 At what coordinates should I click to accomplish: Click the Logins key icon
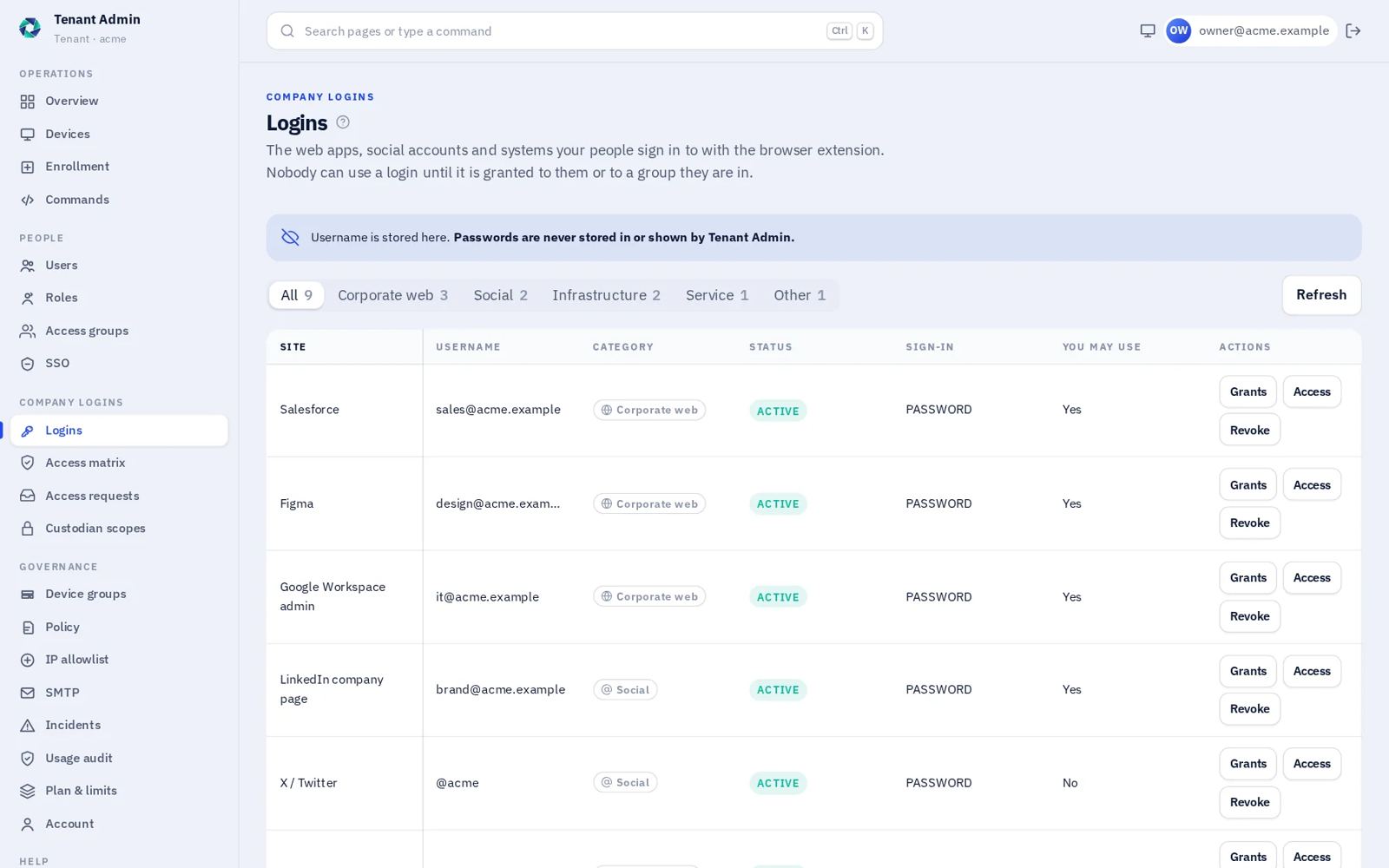tap(28, 431)
